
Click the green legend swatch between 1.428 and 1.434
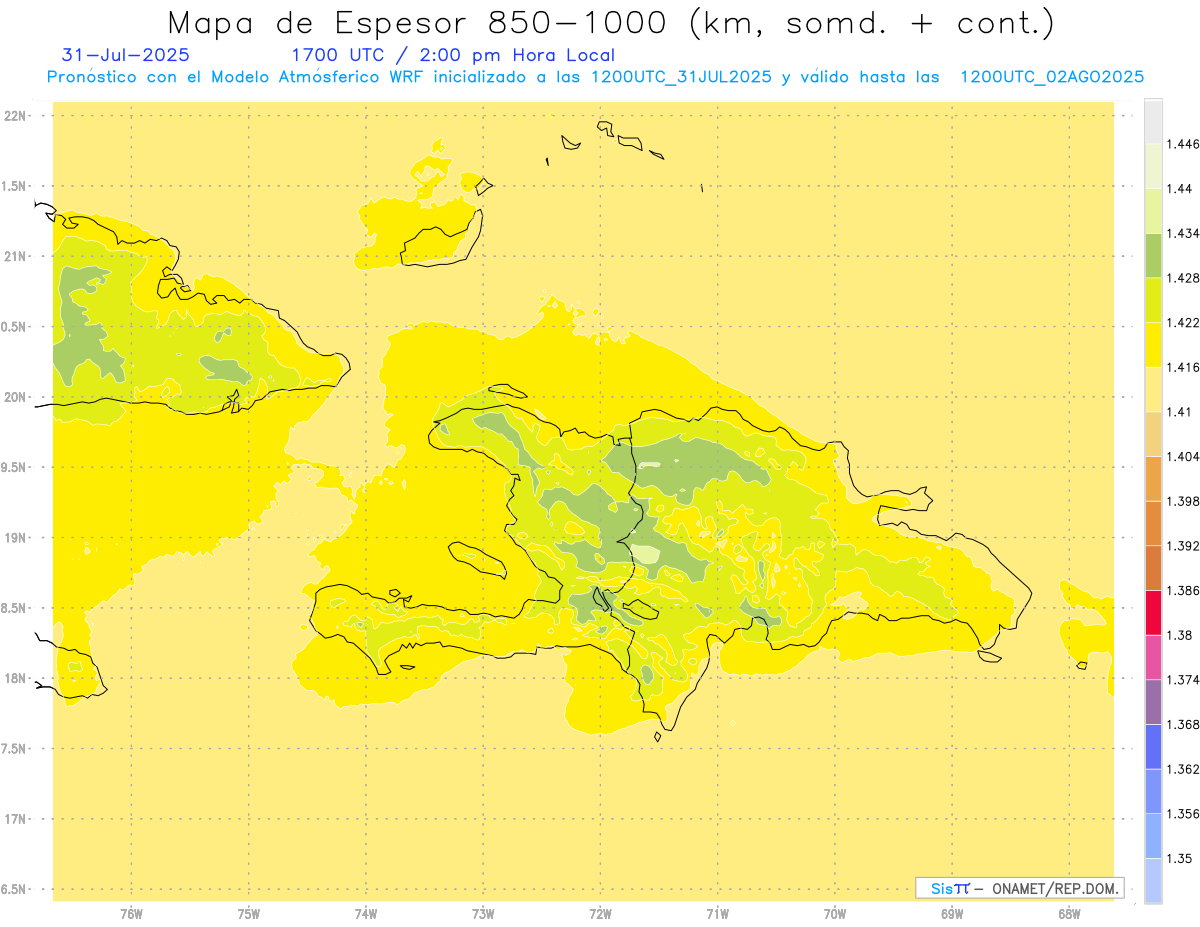click(x=1153, y=255)
